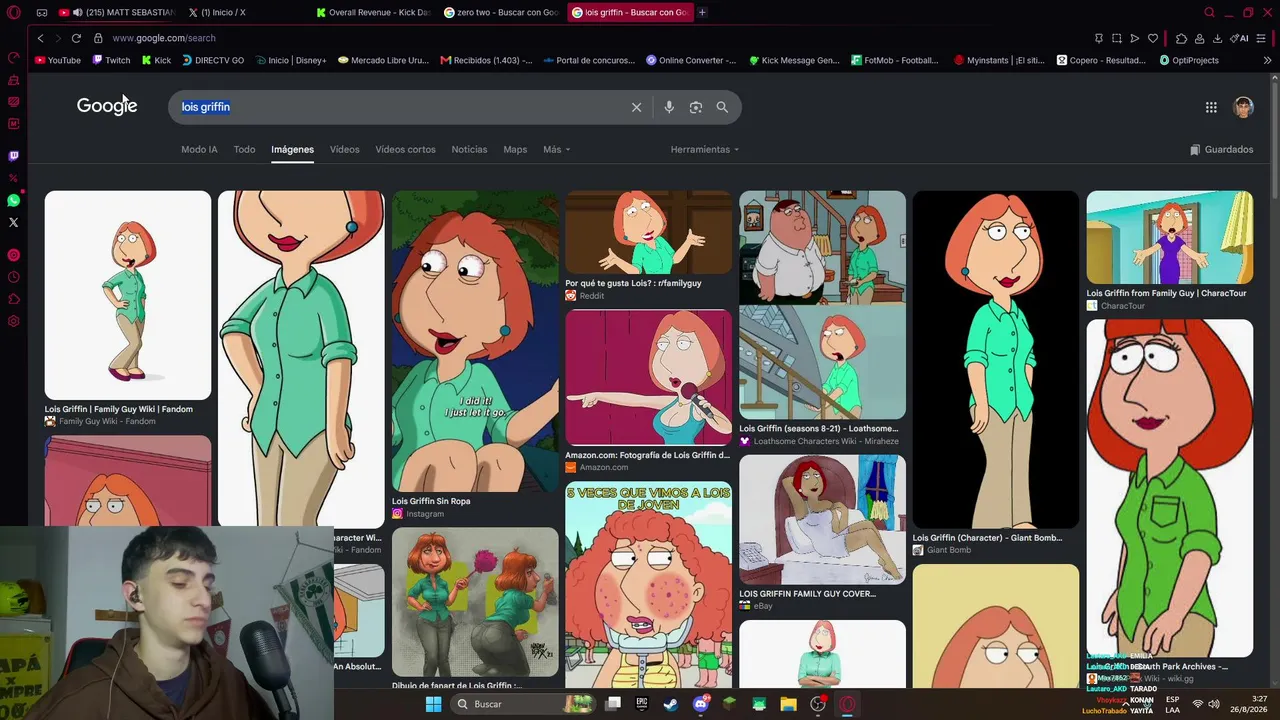The height and width of the screenshot is (720, 1280).
Task: Open GX Control speedometer in sidebar
Action: pos(13,57)
